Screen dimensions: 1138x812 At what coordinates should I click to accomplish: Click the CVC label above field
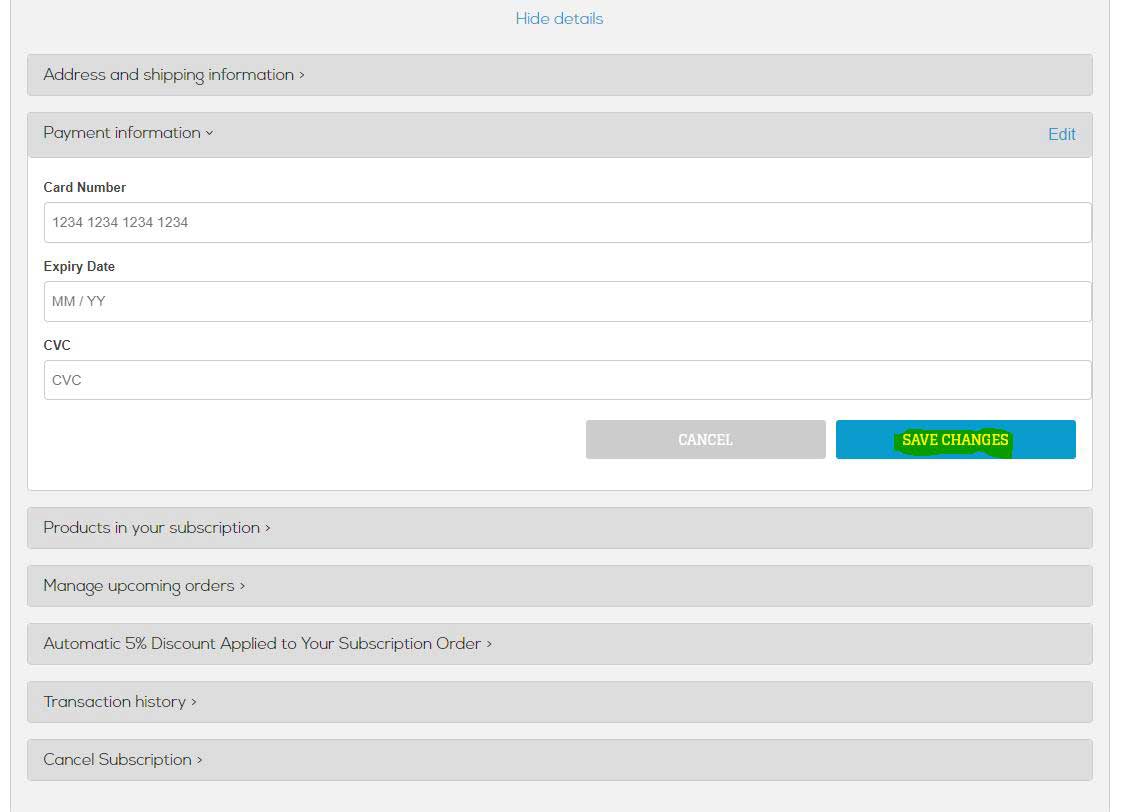click(57, 345)
